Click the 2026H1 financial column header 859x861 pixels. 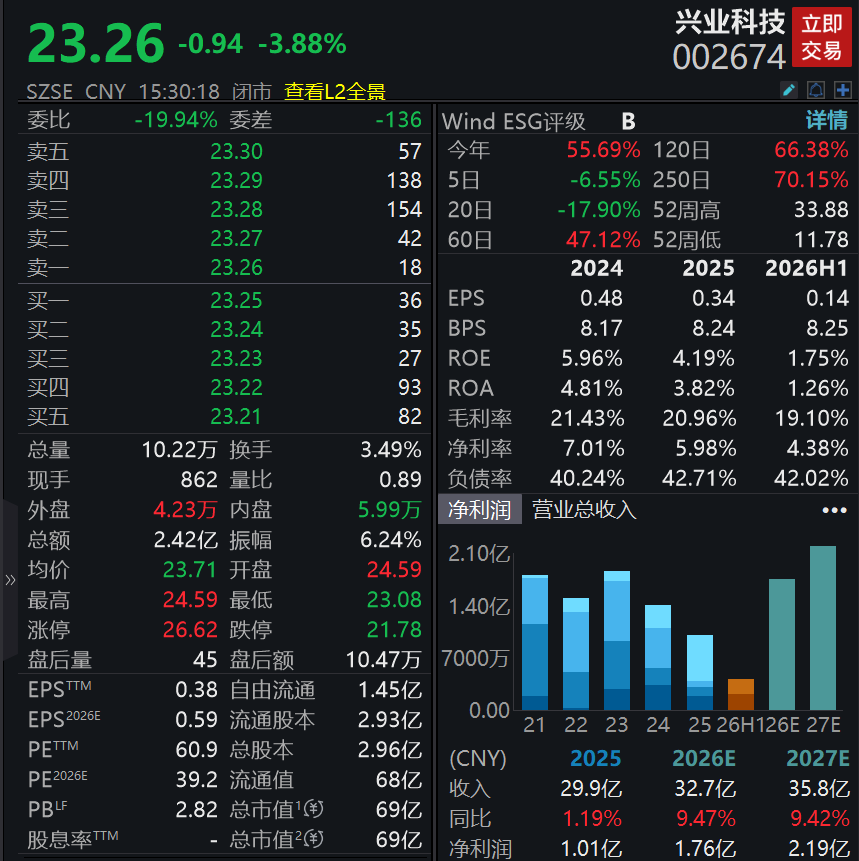coord(806,268)
